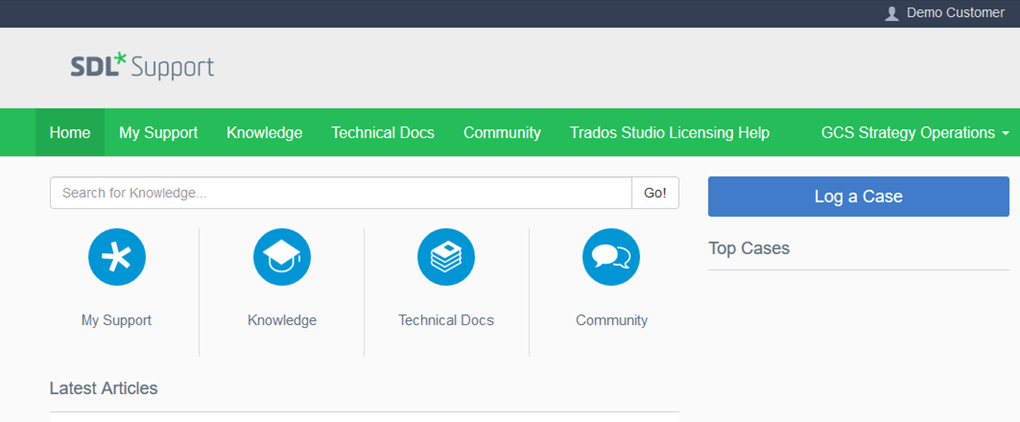Click the Community label under speech bubbles

pyautogui.click(x=611, y=321)
